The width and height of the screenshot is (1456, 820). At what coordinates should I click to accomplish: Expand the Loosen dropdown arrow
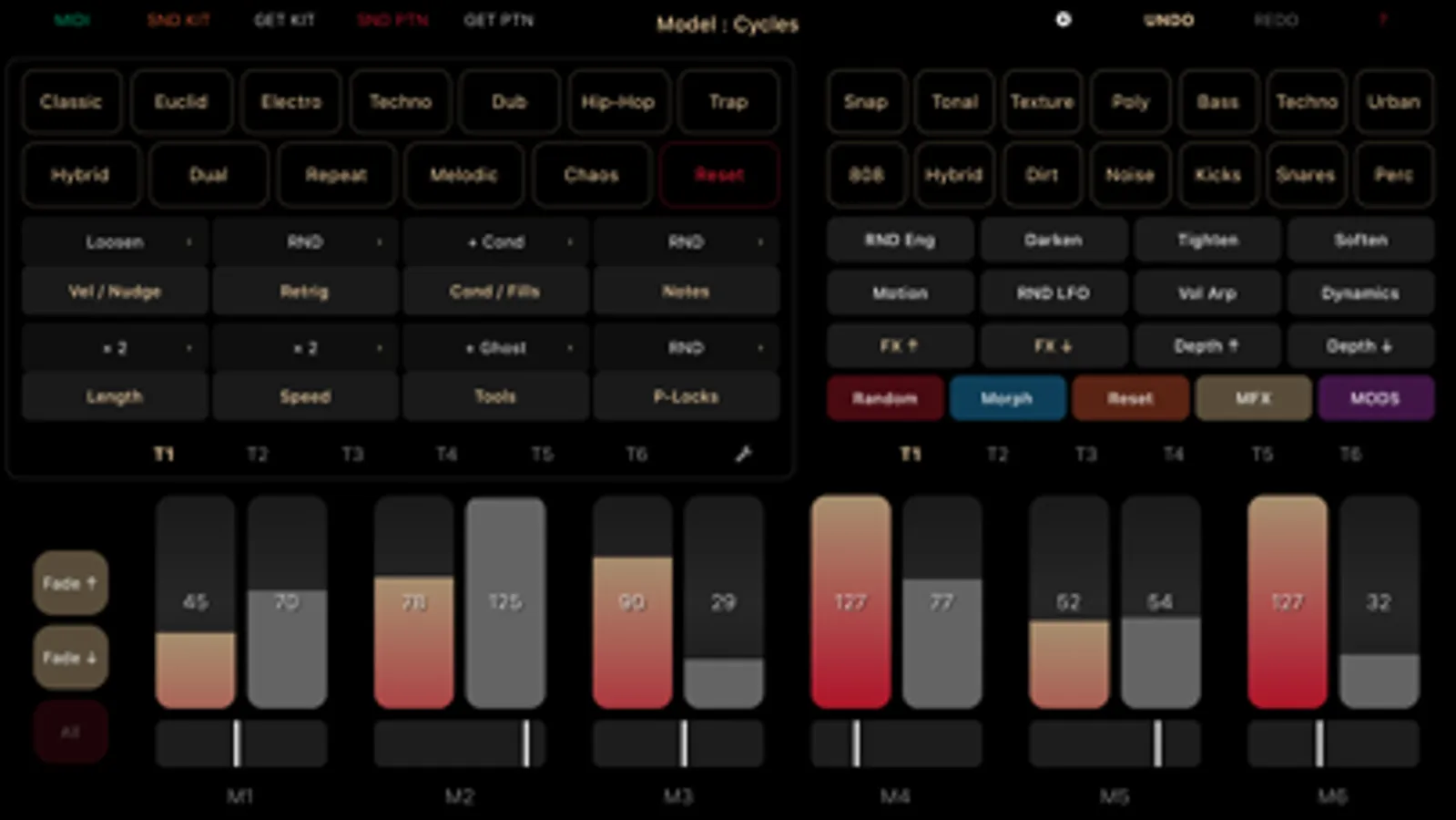click(x=189, y=241)
